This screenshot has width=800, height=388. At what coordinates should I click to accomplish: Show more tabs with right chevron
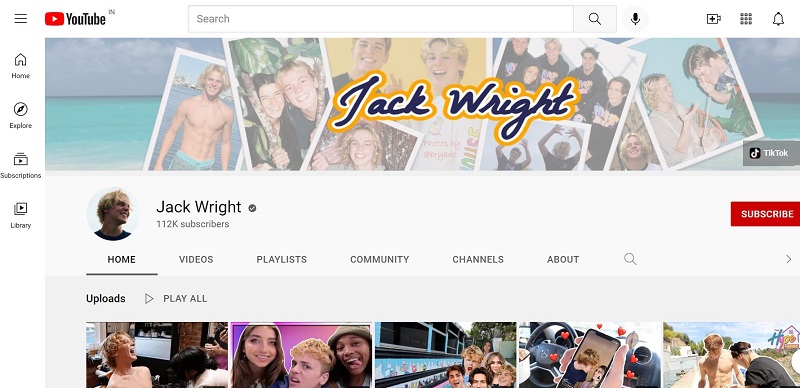click(x=788, y=259)
